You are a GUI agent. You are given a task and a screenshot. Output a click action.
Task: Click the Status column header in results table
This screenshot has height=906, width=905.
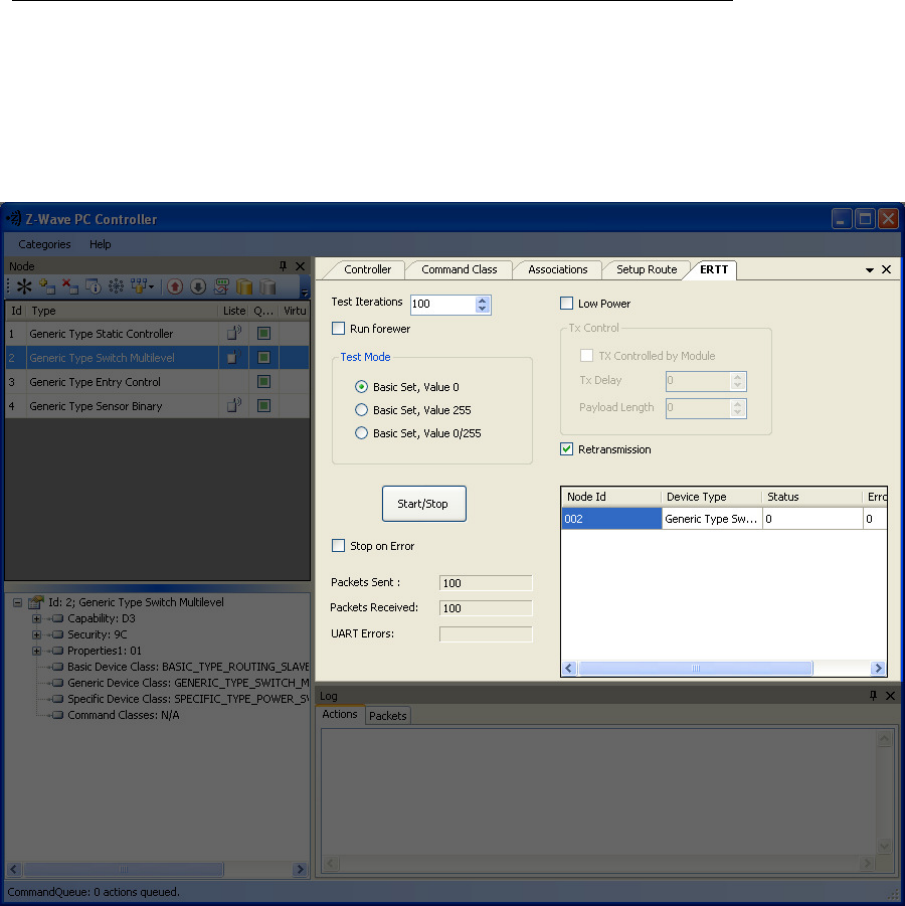(x=813, y=497)
